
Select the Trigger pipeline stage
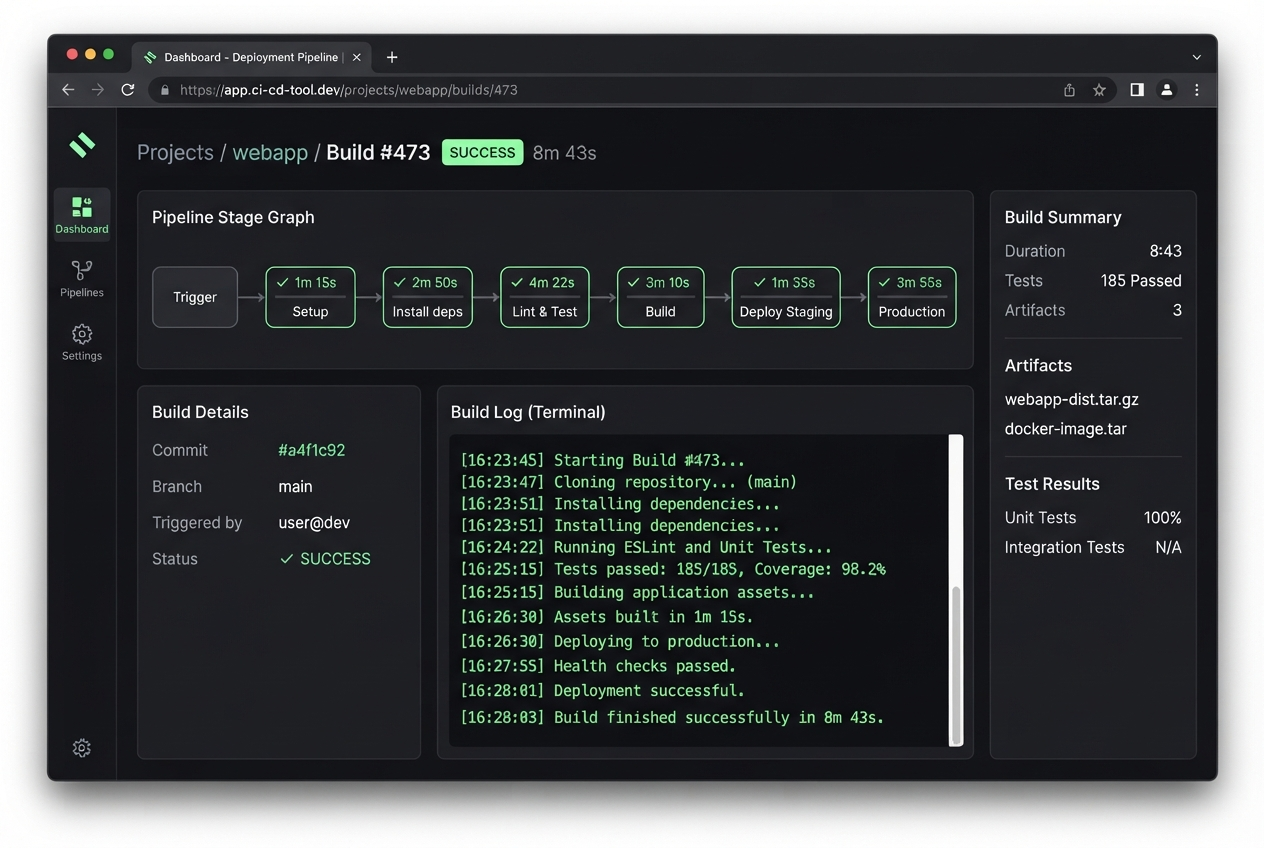tap(195, 297)
